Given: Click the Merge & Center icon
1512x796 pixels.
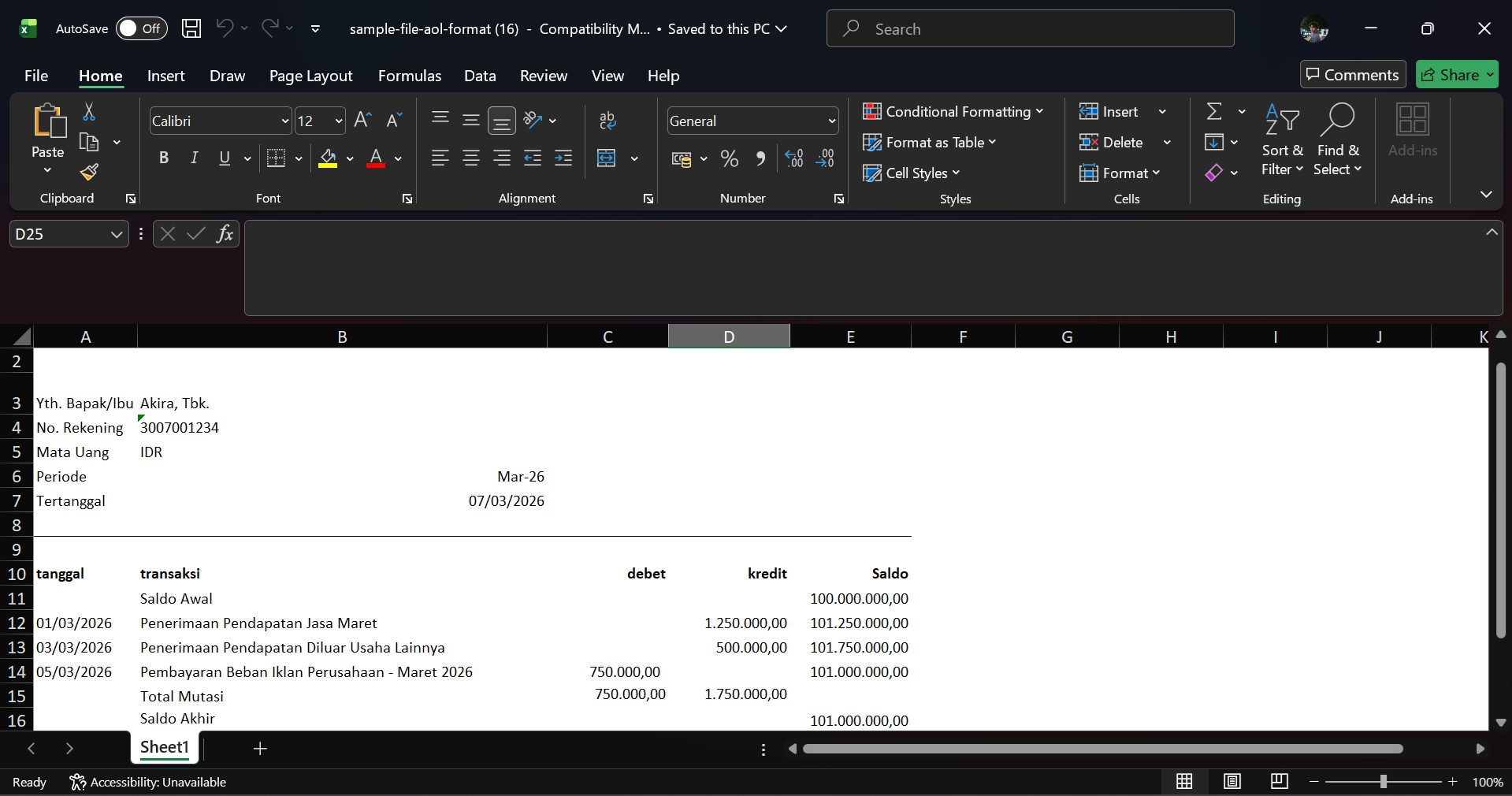Looking at the screenshot, I should click(607, 158).
